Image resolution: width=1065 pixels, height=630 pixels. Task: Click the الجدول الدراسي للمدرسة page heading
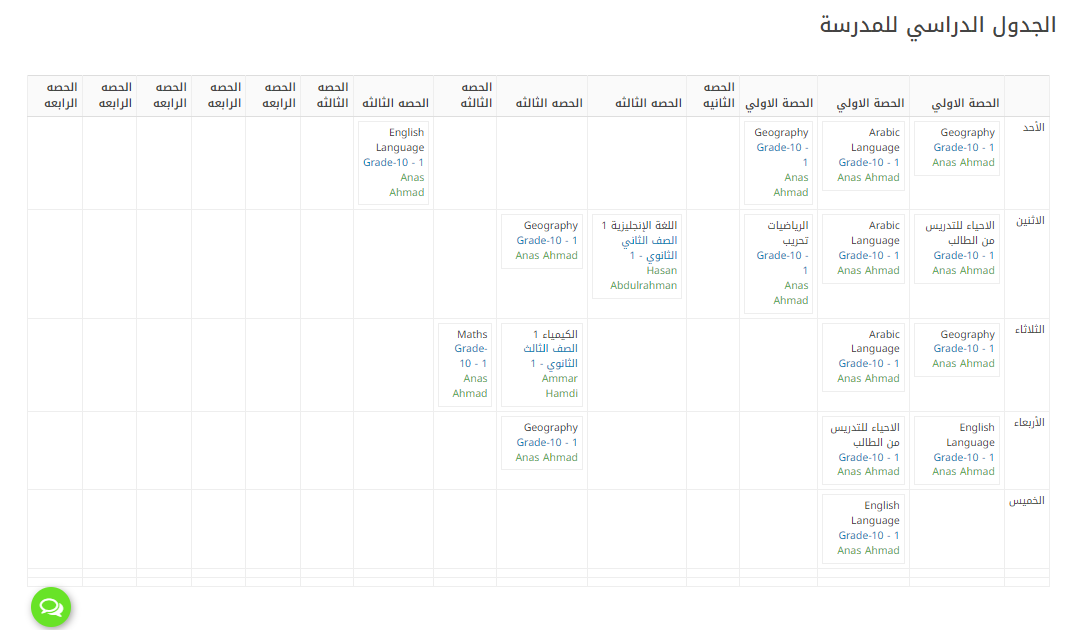[937, 26]
